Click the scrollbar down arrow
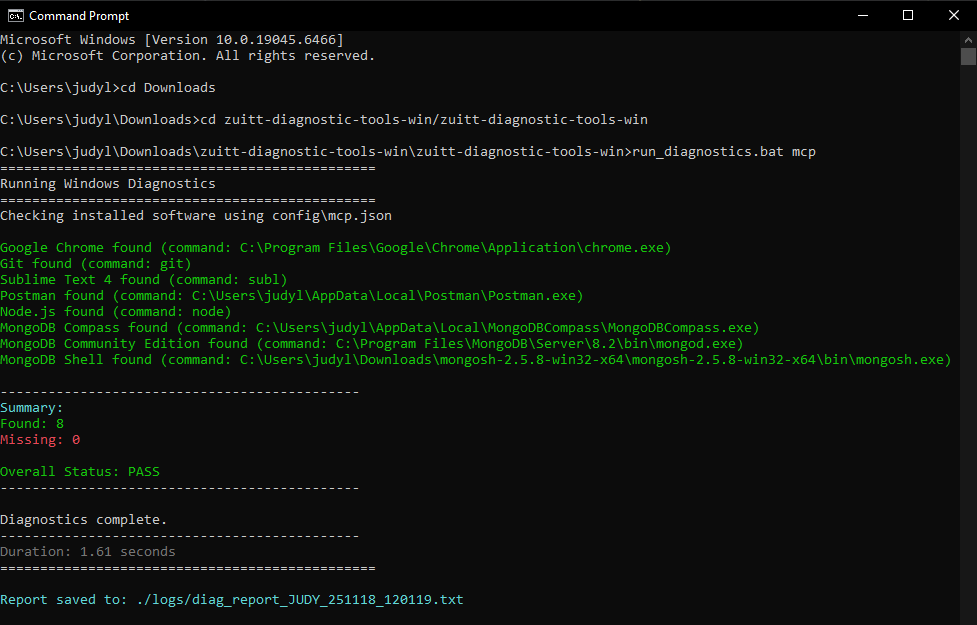977x625 pixels. (x=968, y=616)
